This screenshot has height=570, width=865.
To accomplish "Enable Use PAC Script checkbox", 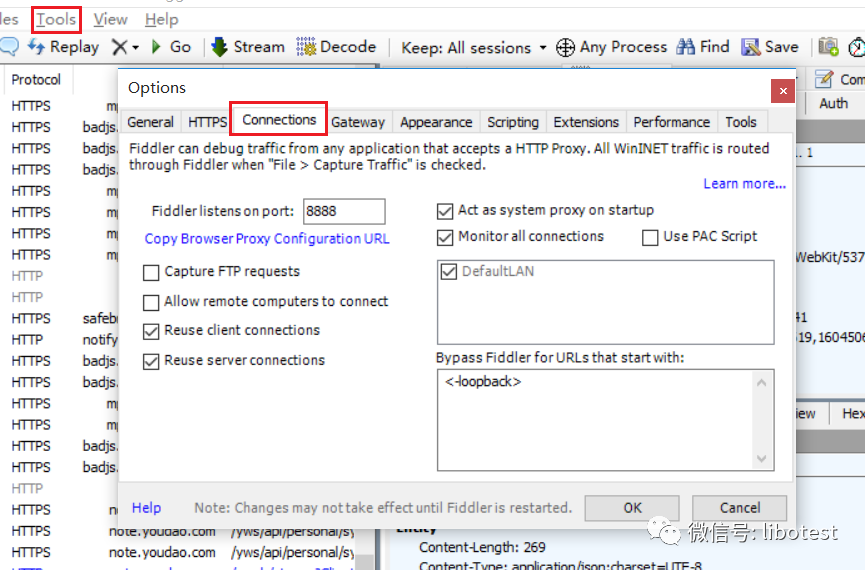I will tap(650, 237).
